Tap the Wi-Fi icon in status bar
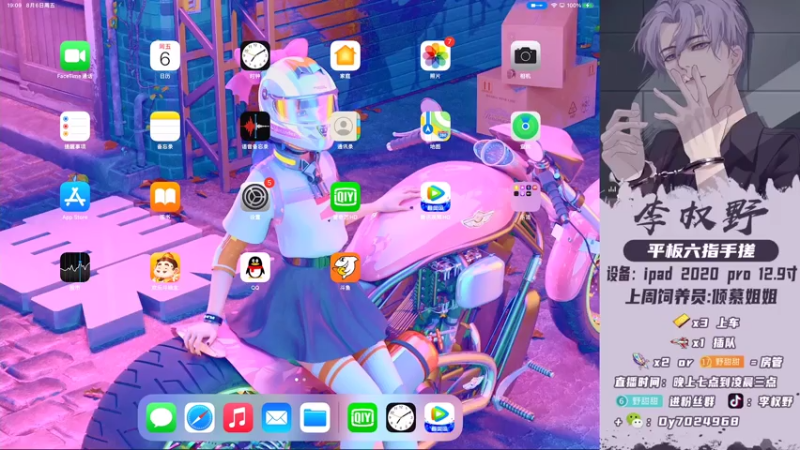Screen dimensions: 800x450 coord(554,5)
